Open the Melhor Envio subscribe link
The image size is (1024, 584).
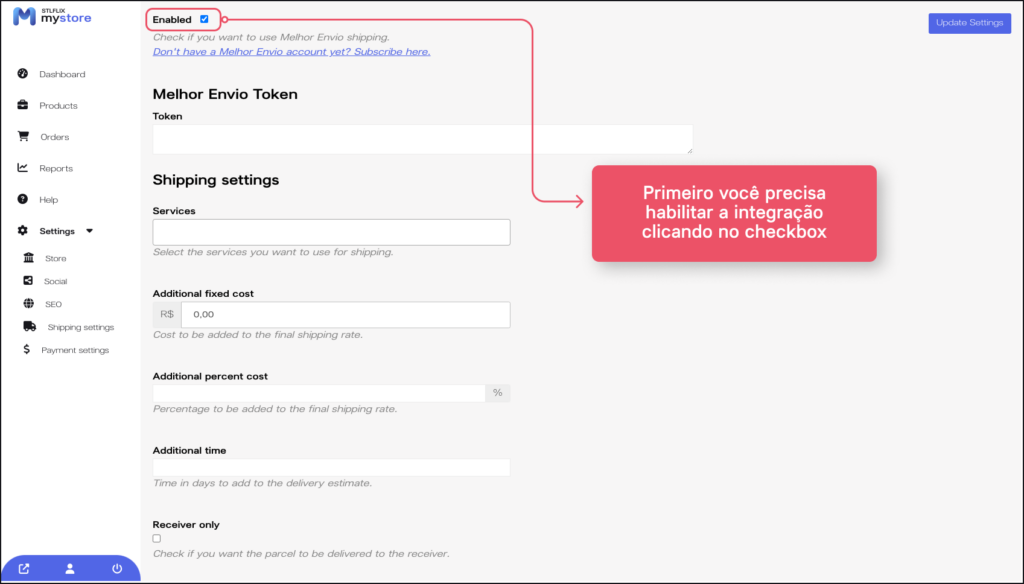click(x=291, y=51)
